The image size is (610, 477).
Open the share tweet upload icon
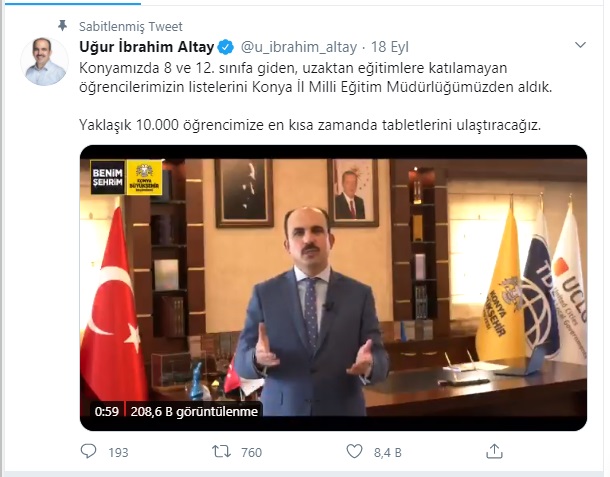pyautogui.click(x=494, y=451)
